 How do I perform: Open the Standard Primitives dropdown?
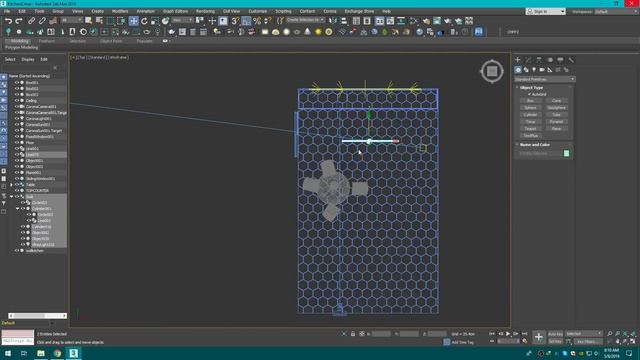pyautogui.click(x=544, y=79)
